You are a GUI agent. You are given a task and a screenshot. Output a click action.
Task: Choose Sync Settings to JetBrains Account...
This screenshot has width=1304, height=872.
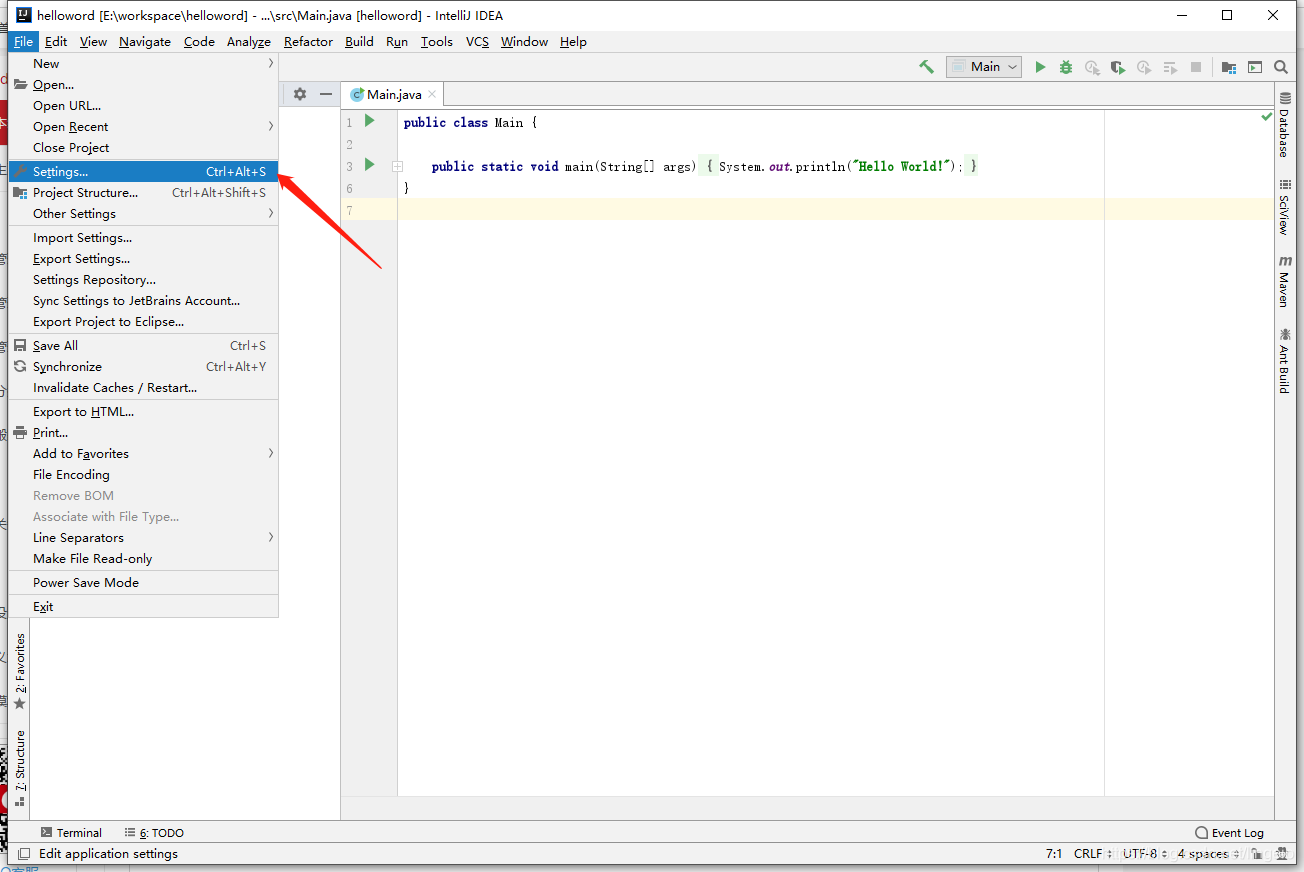click(x=143, y=300)
